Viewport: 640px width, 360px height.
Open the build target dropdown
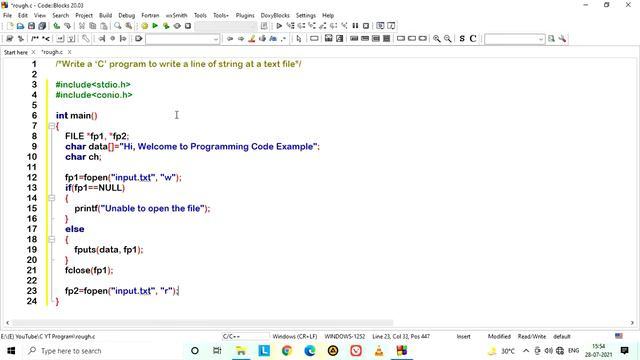tap(226, 26)
